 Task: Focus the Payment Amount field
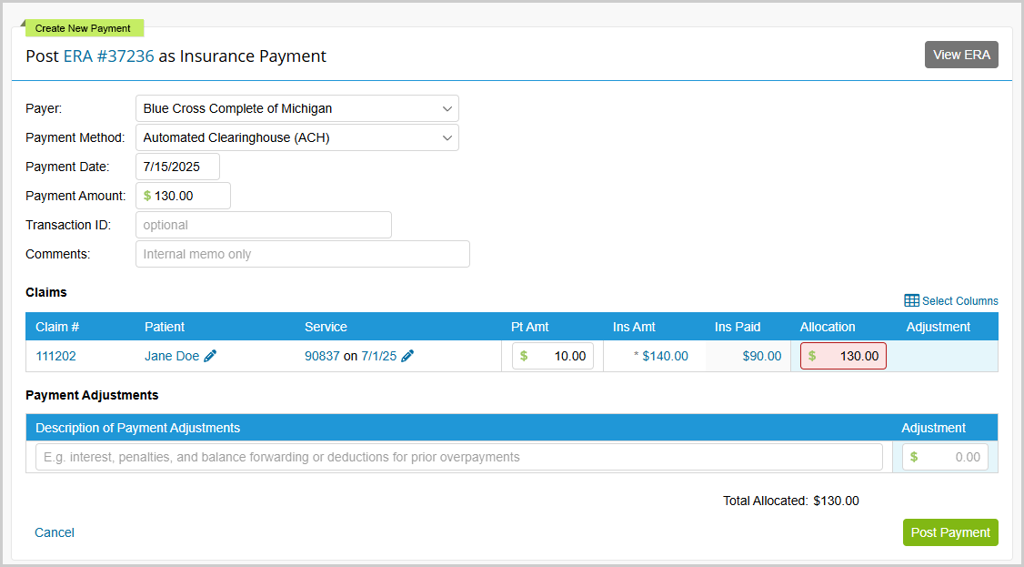(188, 196)
